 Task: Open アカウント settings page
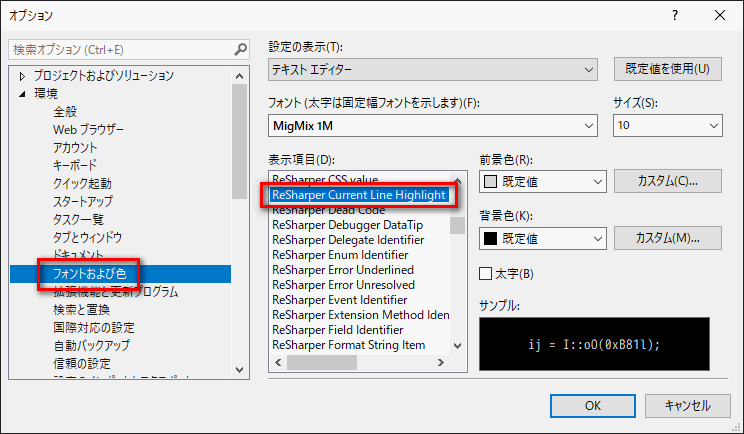75,148
